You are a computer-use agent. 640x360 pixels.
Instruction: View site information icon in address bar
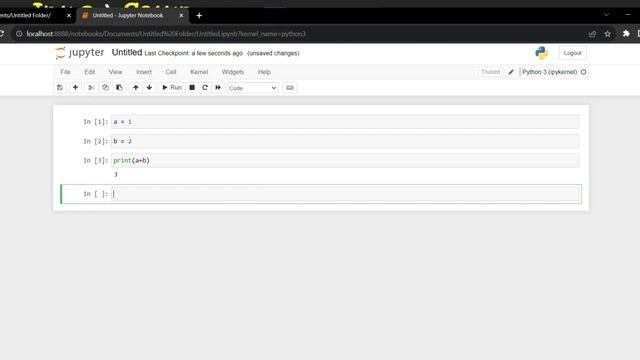(19, 34)
